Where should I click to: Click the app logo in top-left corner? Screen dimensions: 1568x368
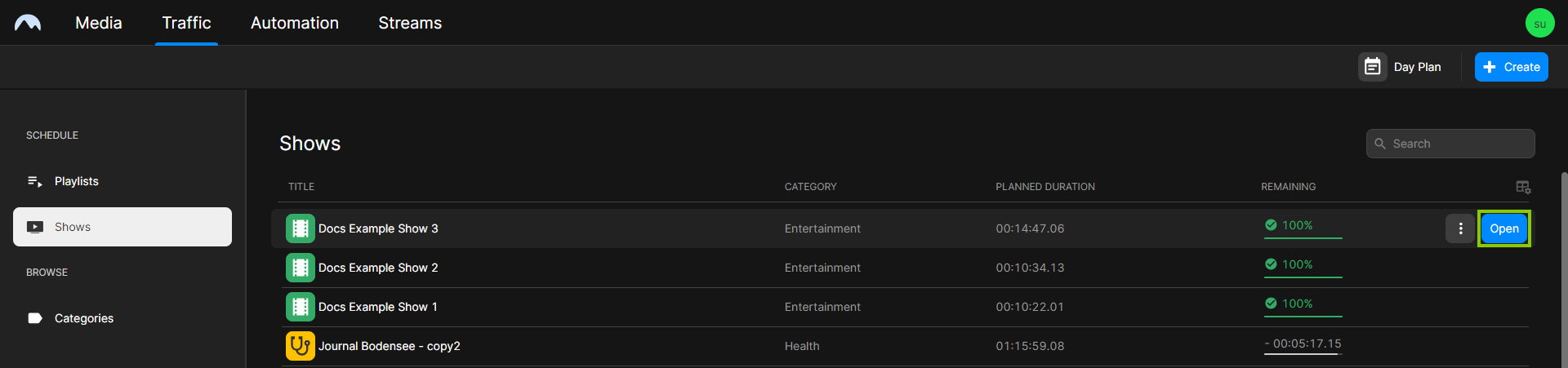28,23
